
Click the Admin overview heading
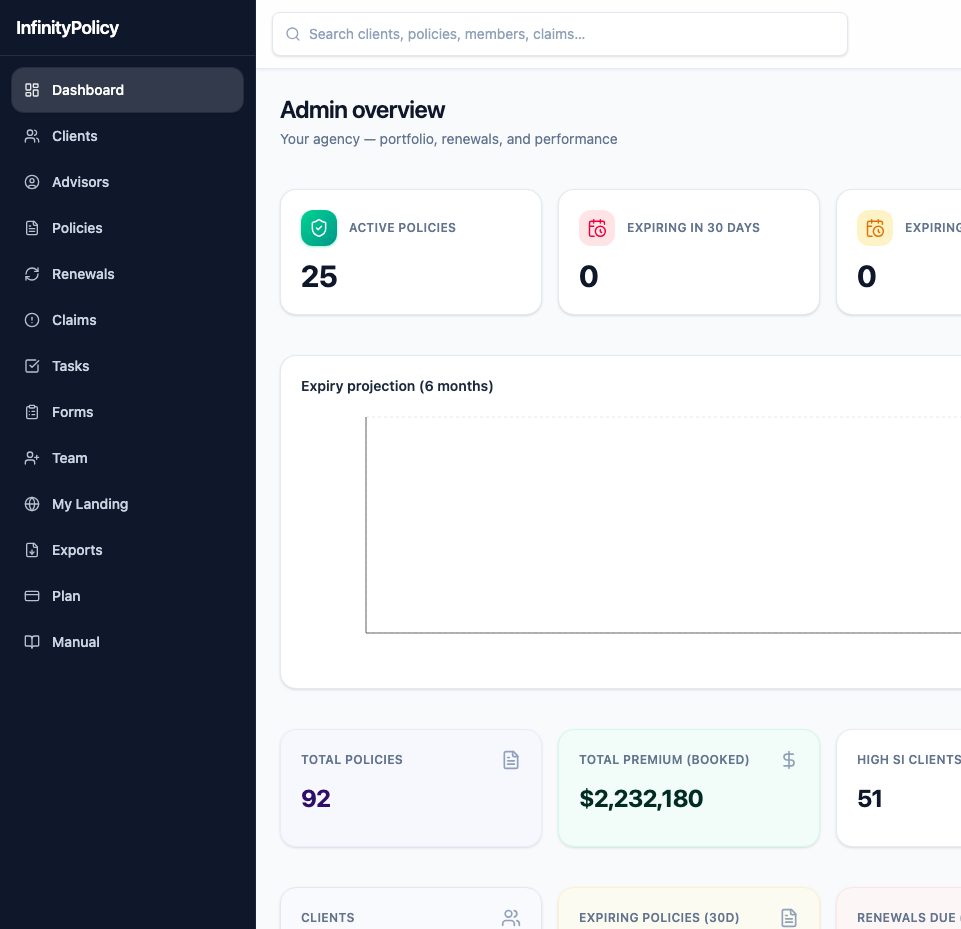pyautogui.click(x=363, y=110)
